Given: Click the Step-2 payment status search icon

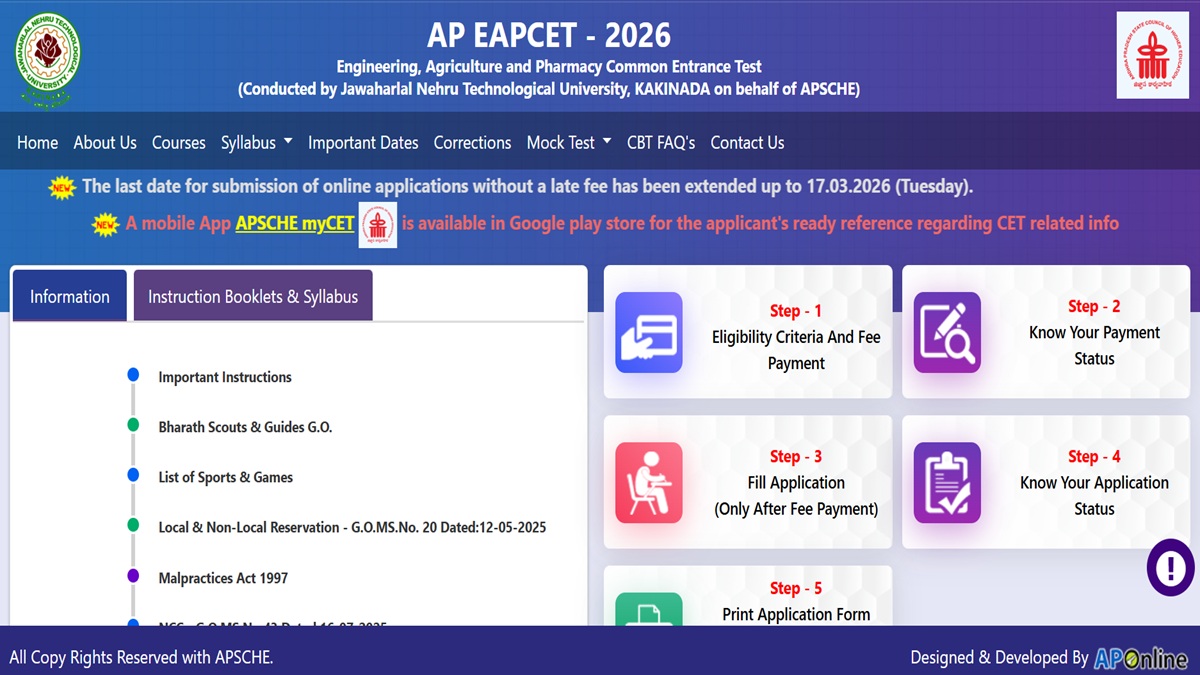Looking at the screenshot, I should (947, 332).
